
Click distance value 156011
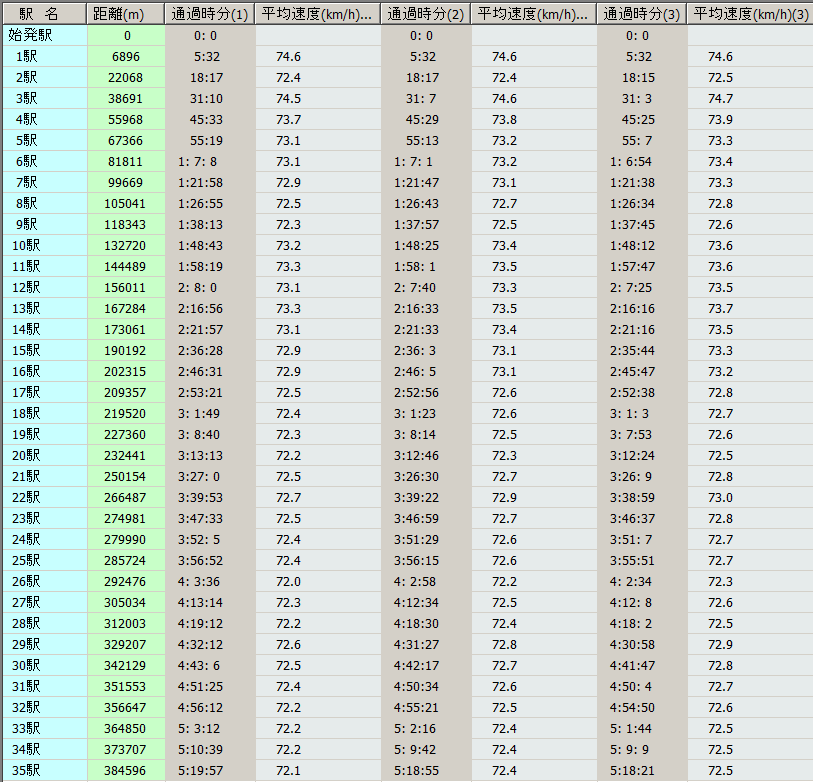(125, 288)
